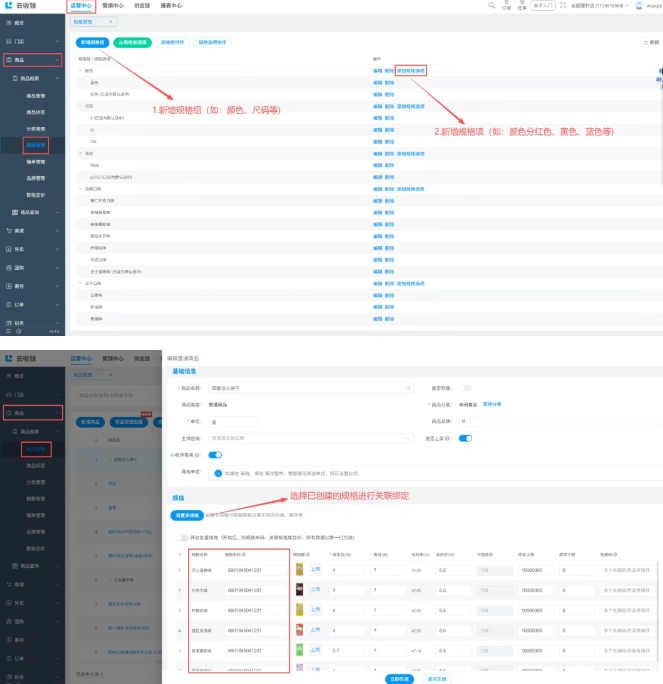Close the 规格管理 page tab with X
Screen dimensions: 663x684
tap(110, 22)
